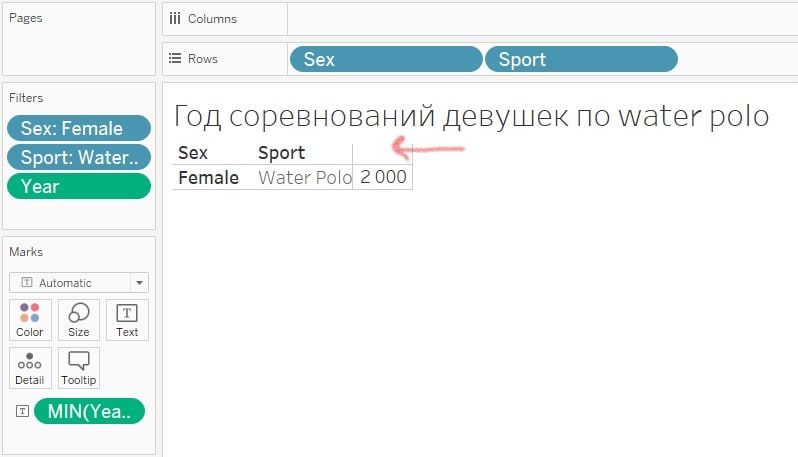Screen dimensions: 798x457
Task: Click the Columns shelf icon
Action: [x=175, y=19]
